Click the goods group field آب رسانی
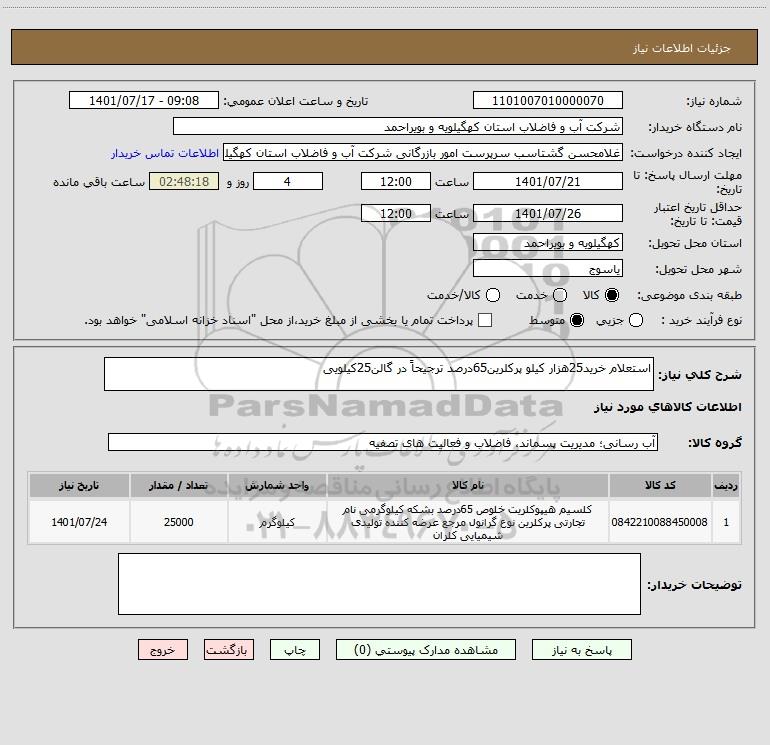 click(x=383, y=442)
